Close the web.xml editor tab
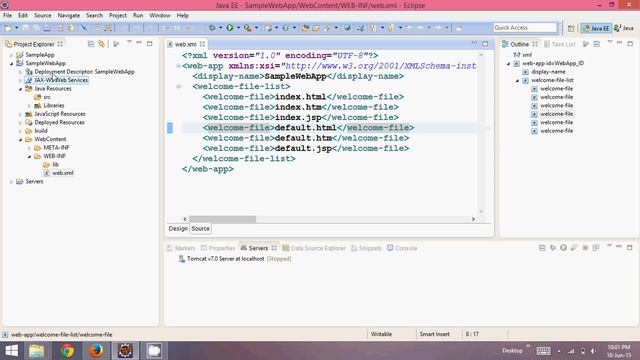 click(202, 44)
